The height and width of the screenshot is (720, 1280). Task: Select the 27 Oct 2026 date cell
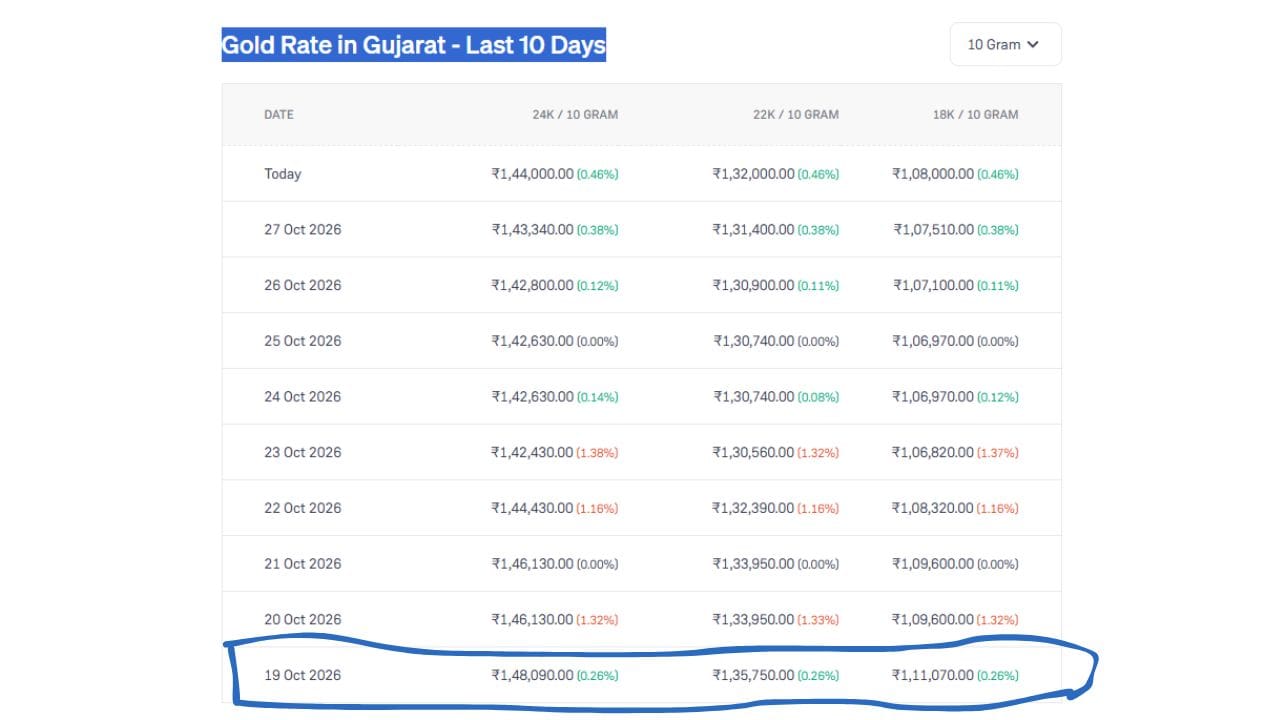click(303, 229)
